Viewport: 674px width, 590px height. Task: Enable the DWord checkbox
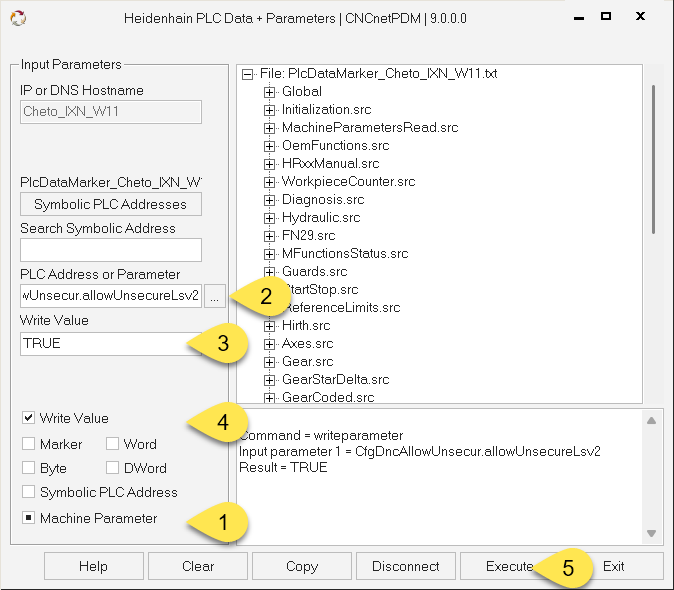113,468
